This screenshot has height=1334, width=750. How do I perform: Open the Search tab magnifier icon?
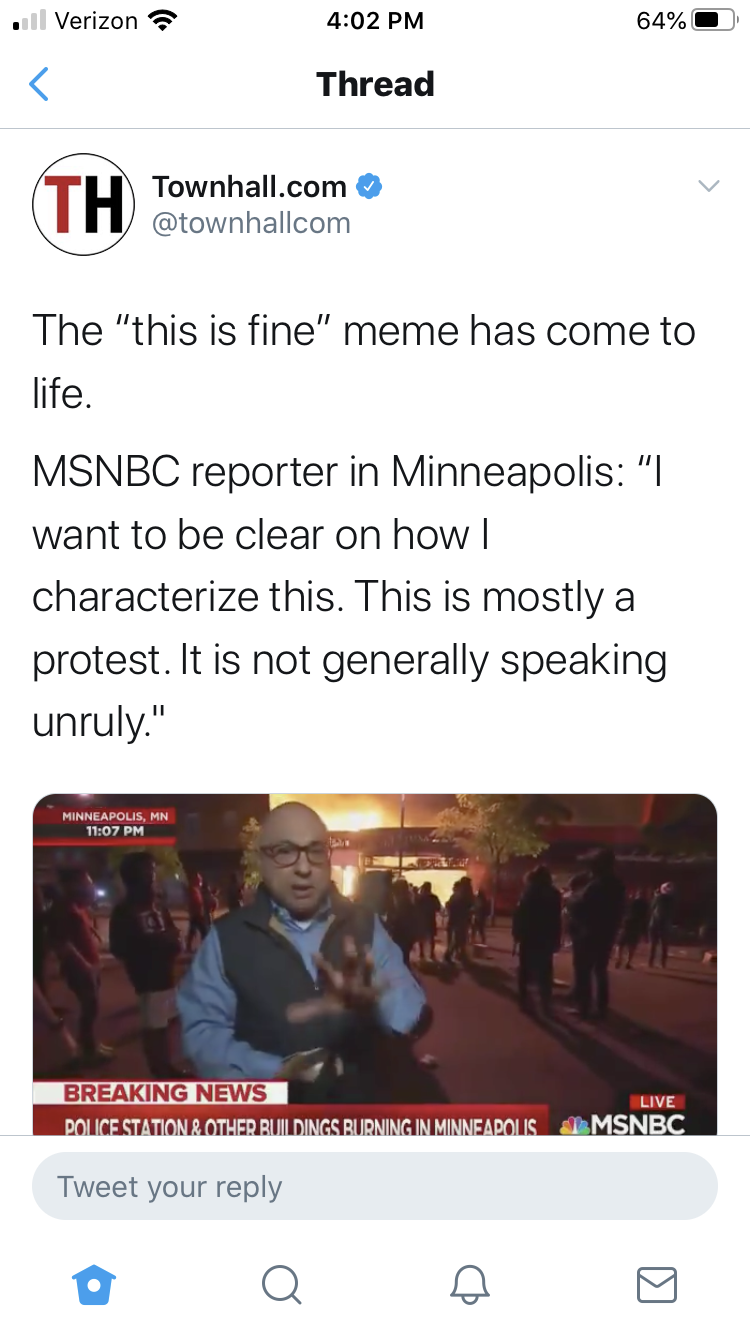point(281,1284)
